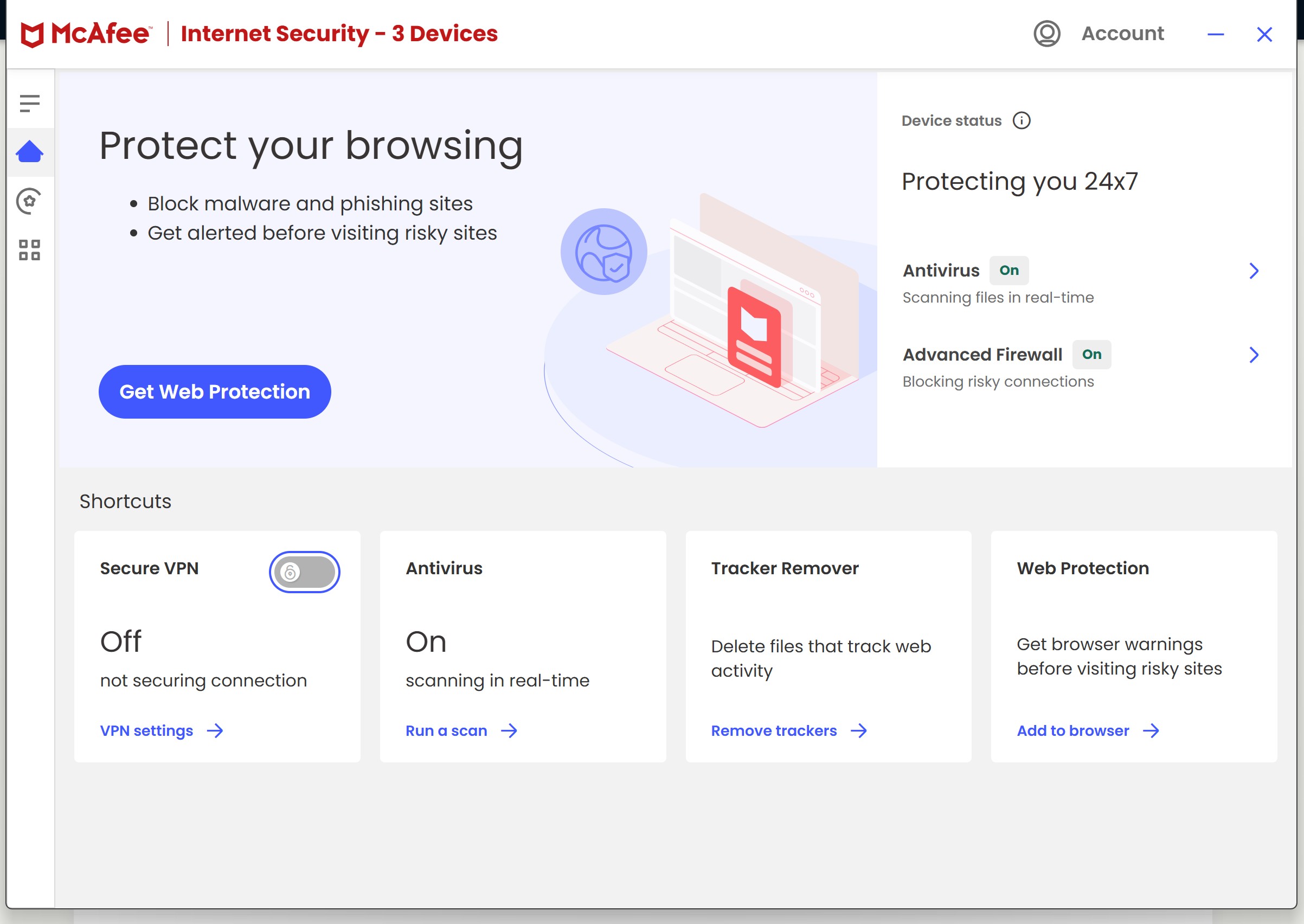This screenshot has width=1304, height=924.
Task: Click the Secure VPN card title
Action: click(150, 568)
